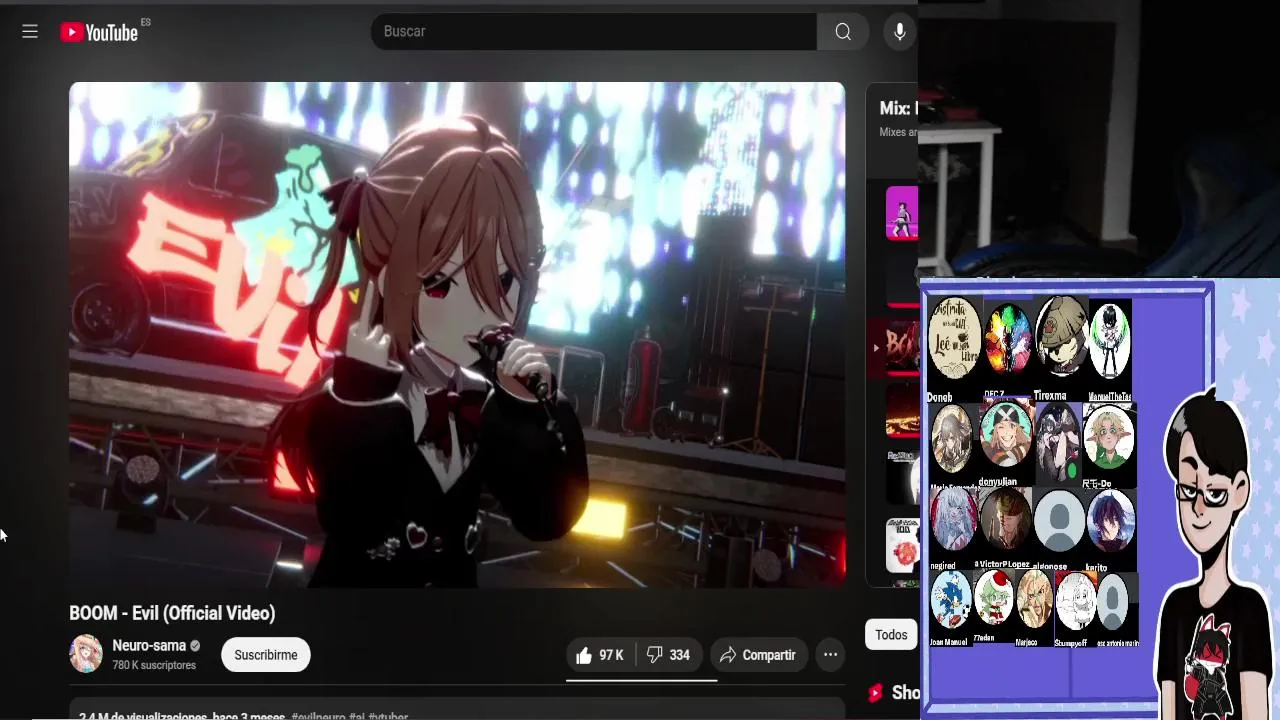
Task: Click the 77edan Santa-hat avatar
Action: coord(994,598)
